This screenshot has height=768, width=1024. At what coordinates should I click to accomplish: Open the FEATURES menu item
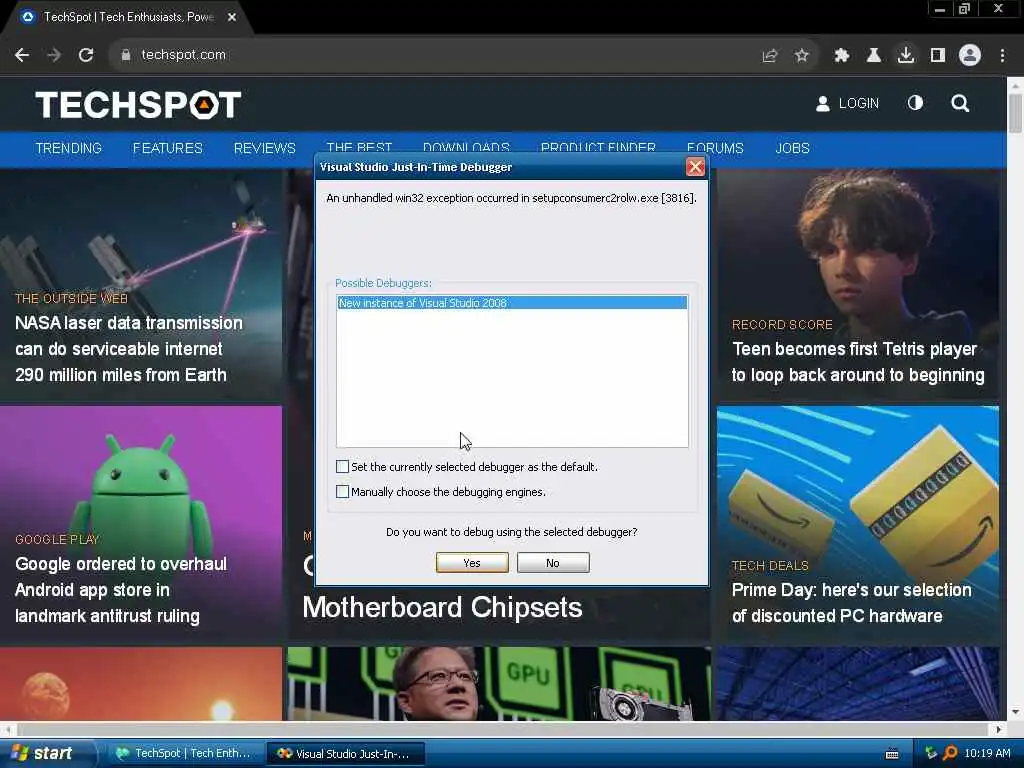[x=168, y=148]
